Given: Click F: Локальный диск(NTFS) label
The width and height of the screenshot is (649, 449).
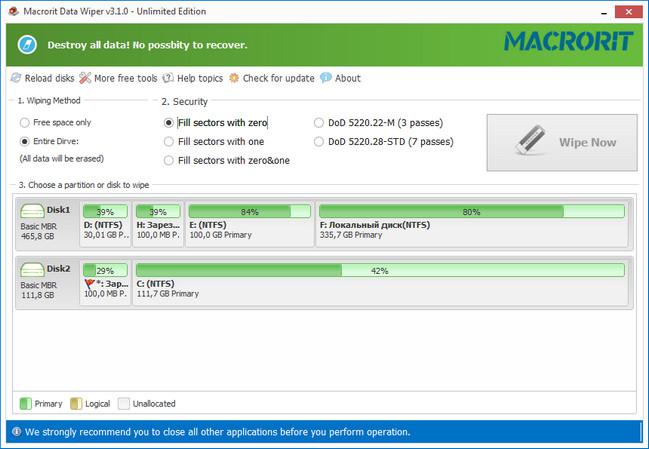Looking at the screenshot, I should pyautogui.click(x=375, y=225).
